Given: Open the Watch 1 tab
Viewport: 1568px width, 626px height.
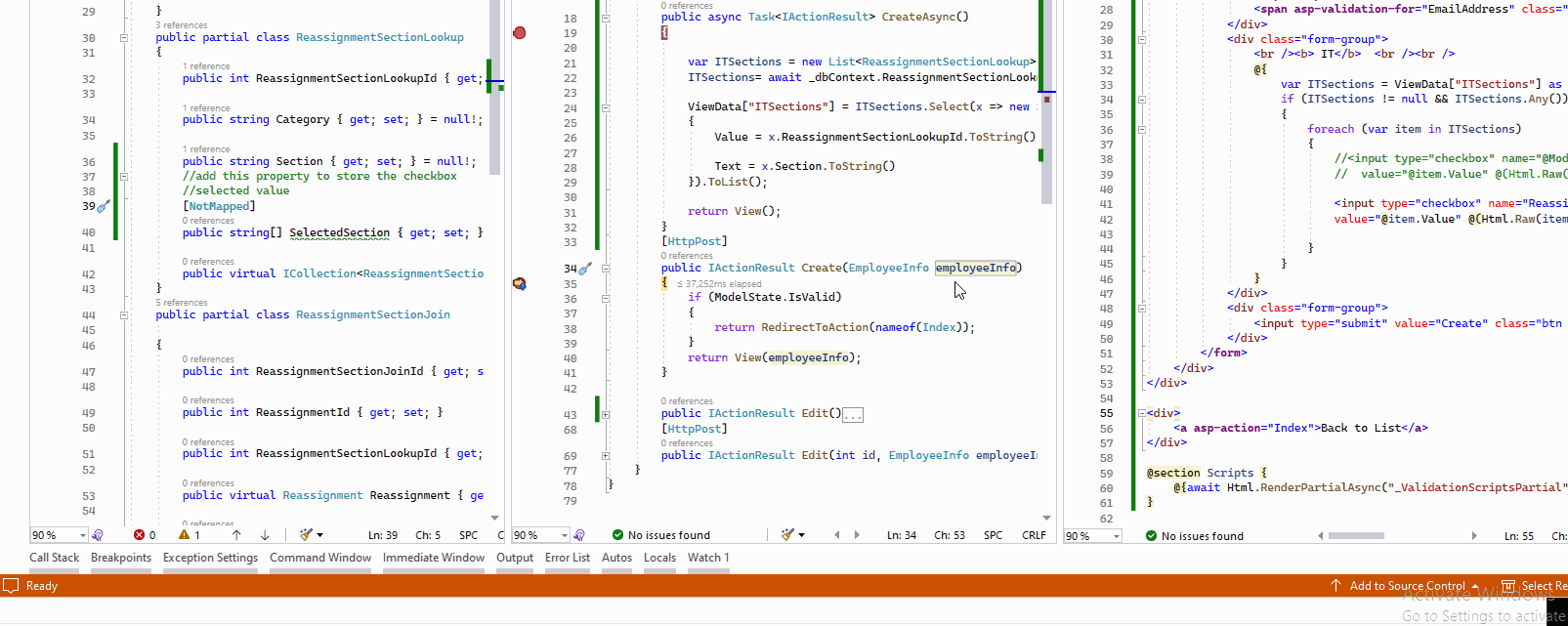Looking at the screenshot, I should pos(708,558).
